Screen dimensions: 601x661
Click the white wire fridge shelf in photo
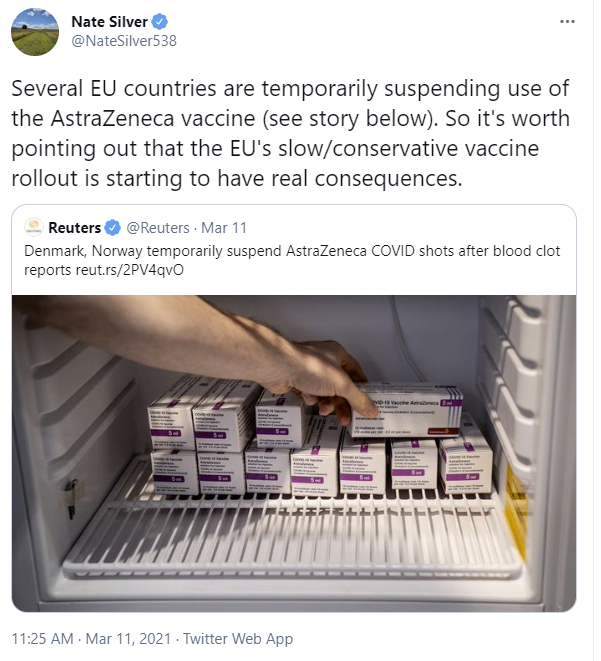click(291, 533)
